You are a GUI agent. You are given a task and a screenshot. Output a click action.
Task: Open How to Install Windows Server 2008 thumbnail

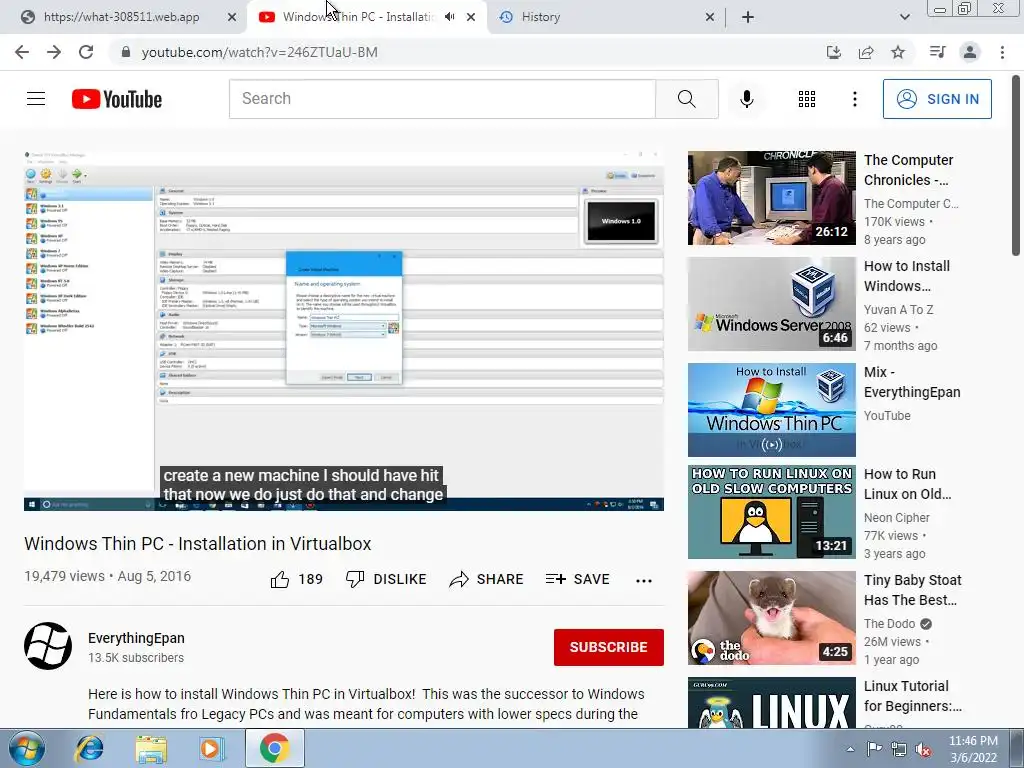tap(771, 304)
